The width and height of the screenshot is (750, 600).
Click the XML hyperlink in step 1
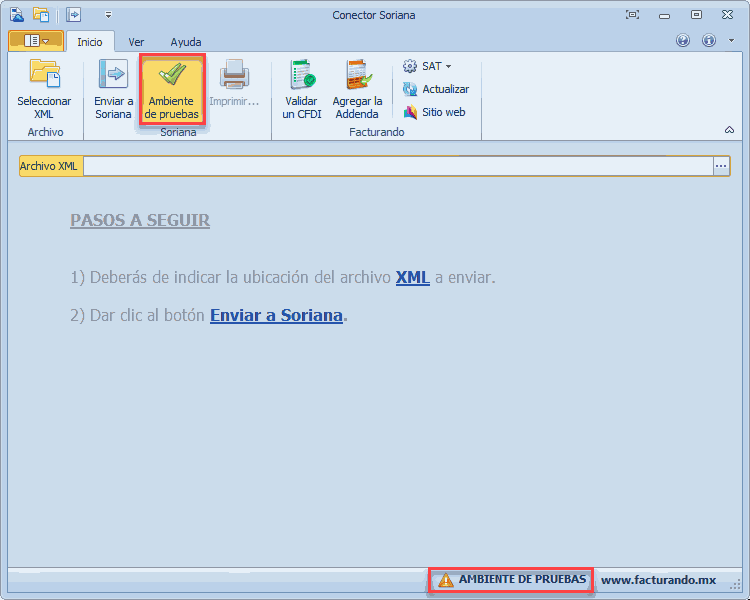point(412,277)
